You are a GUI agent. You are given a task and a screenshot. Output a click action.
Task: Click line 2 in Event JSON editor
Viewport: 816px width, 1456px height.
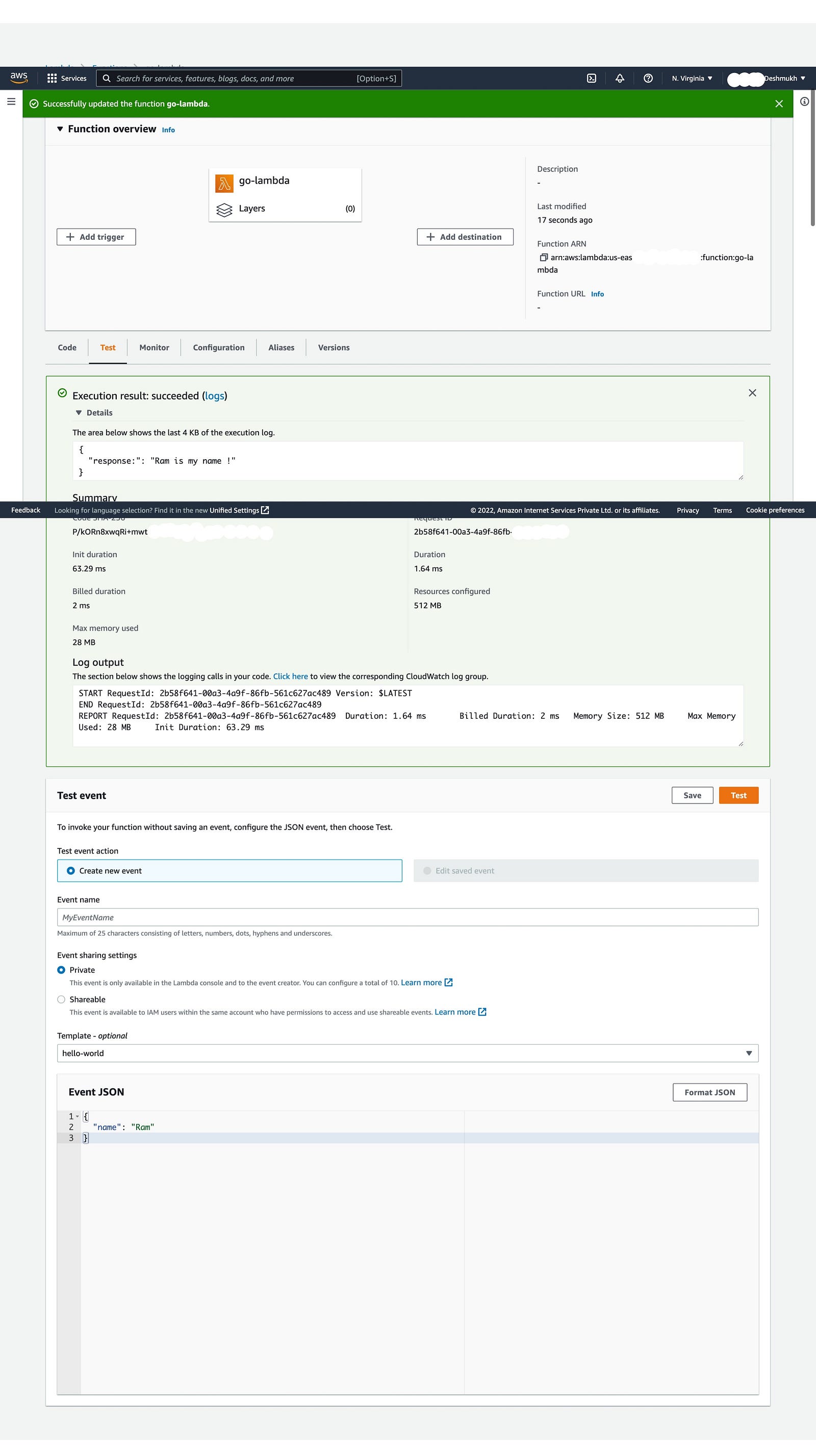click(419, 1127)
